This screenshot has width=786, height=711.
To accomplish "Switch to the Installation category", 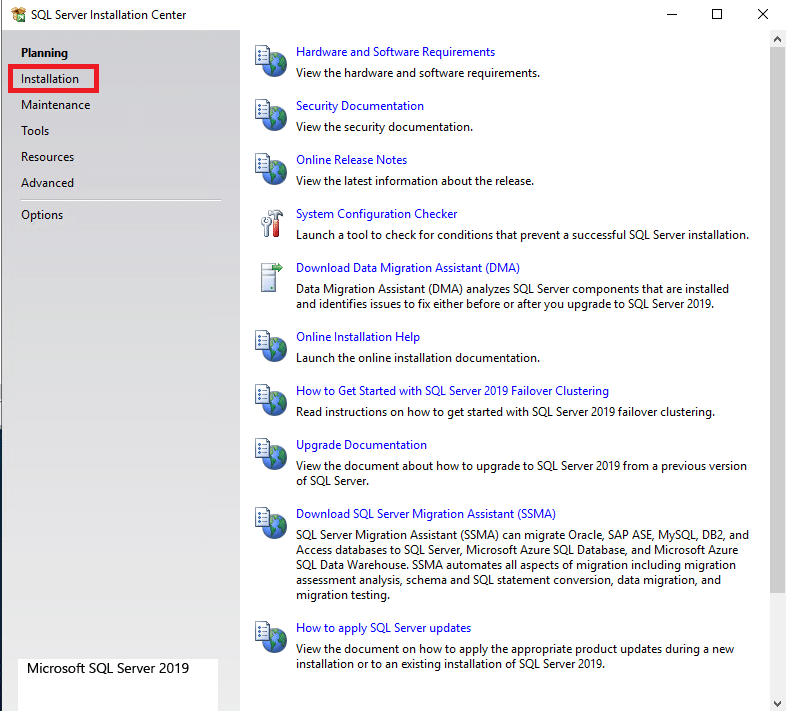I will [50, 79].
